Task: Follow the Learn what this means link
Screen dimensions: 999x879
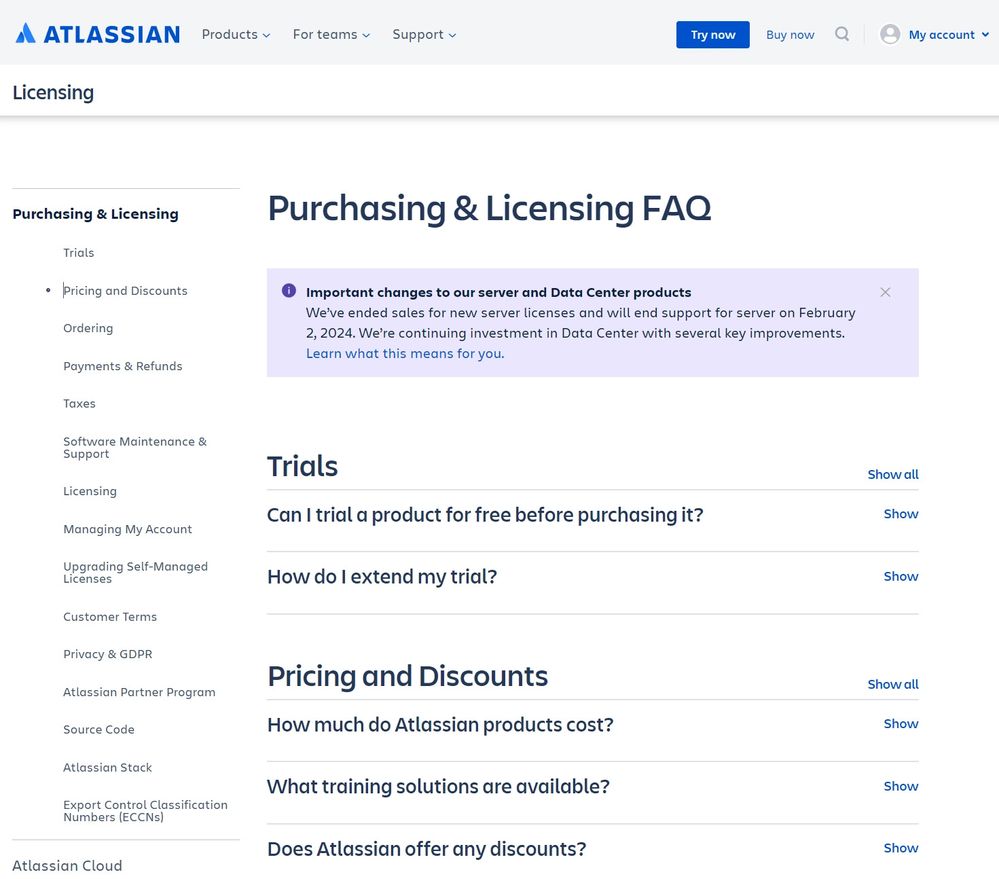Action: pyautogui.click(x=404, y=353)
